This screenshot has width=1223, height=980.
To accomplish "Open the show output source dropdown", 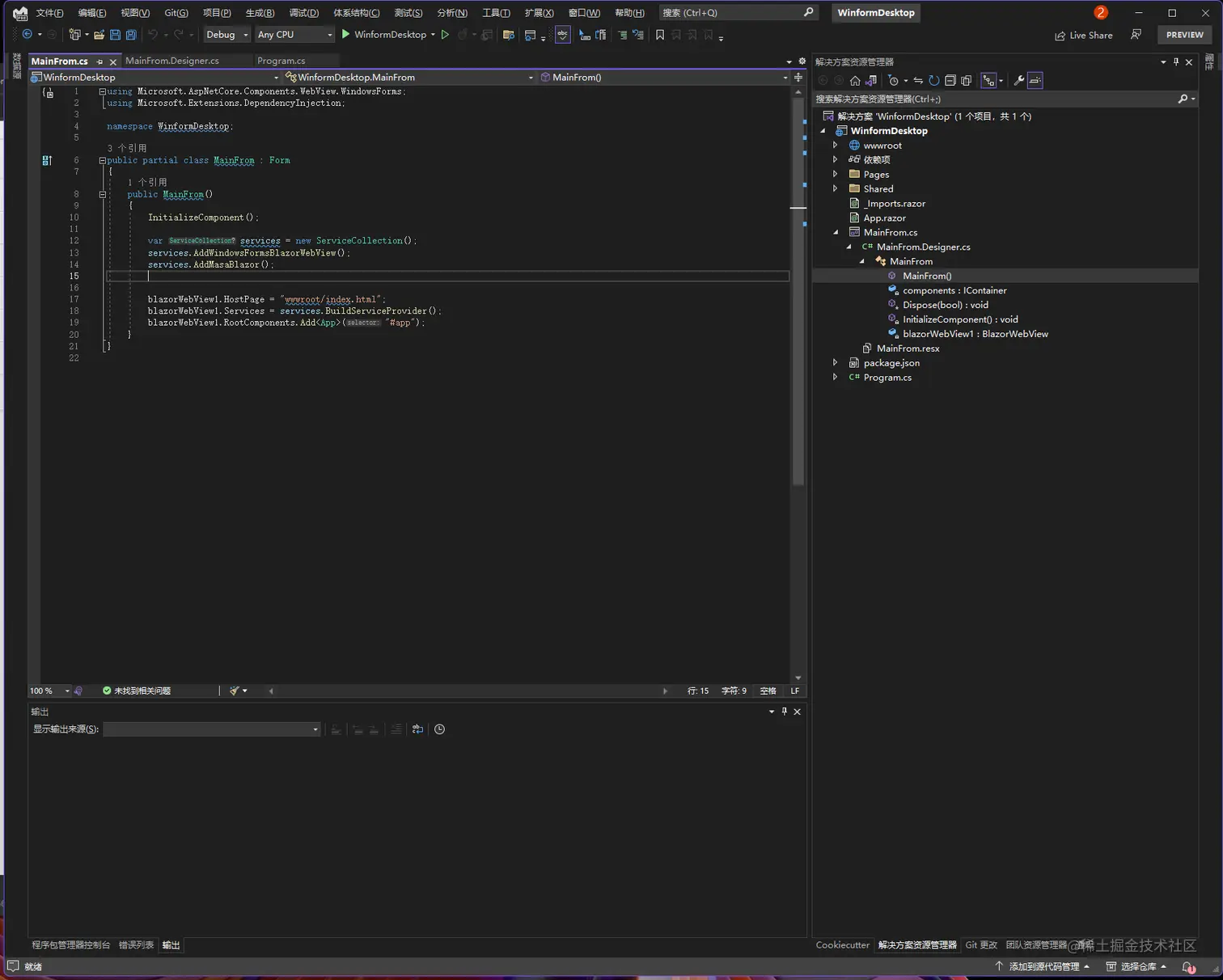I will (212, 729).
